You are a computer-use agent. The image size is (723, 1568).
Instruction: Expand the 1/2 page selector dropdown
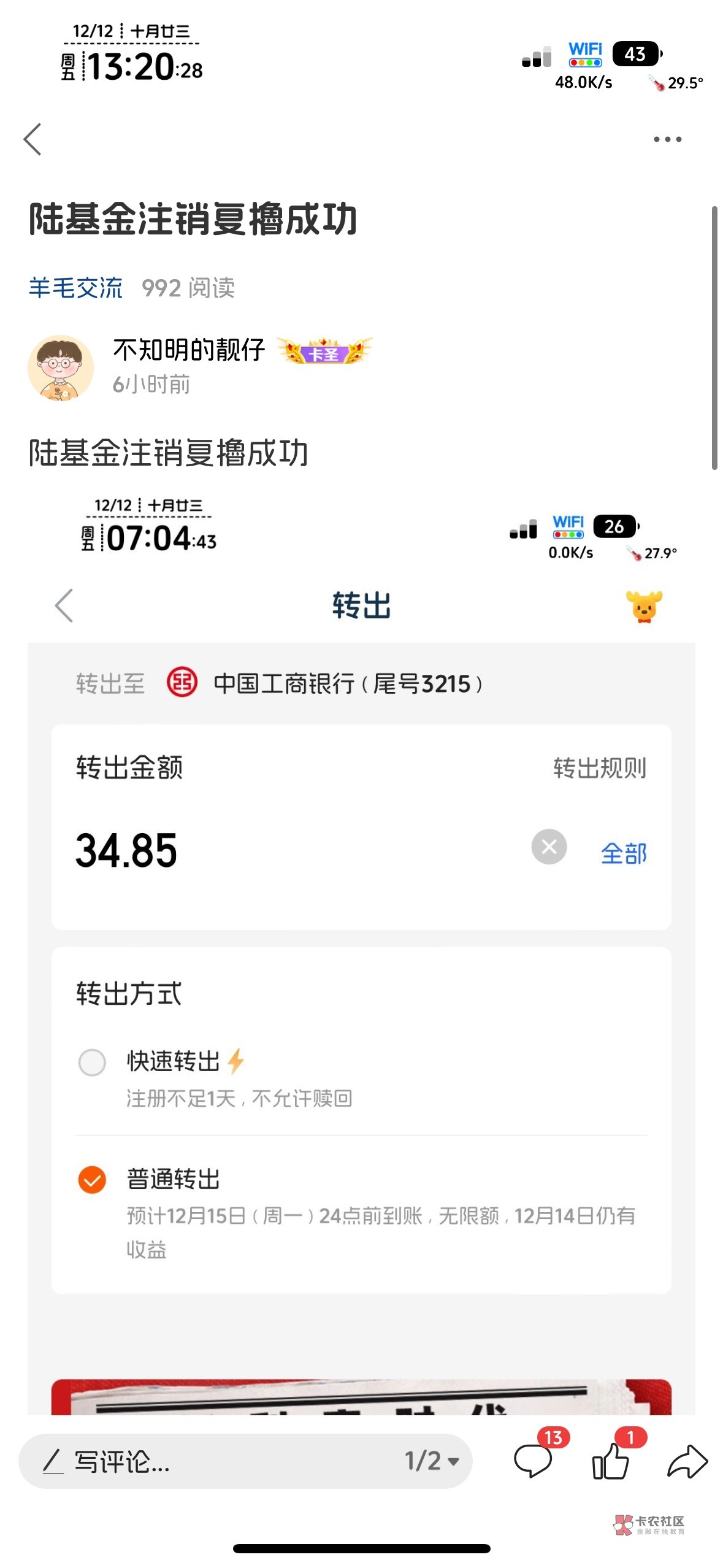tap(432, 1461)
